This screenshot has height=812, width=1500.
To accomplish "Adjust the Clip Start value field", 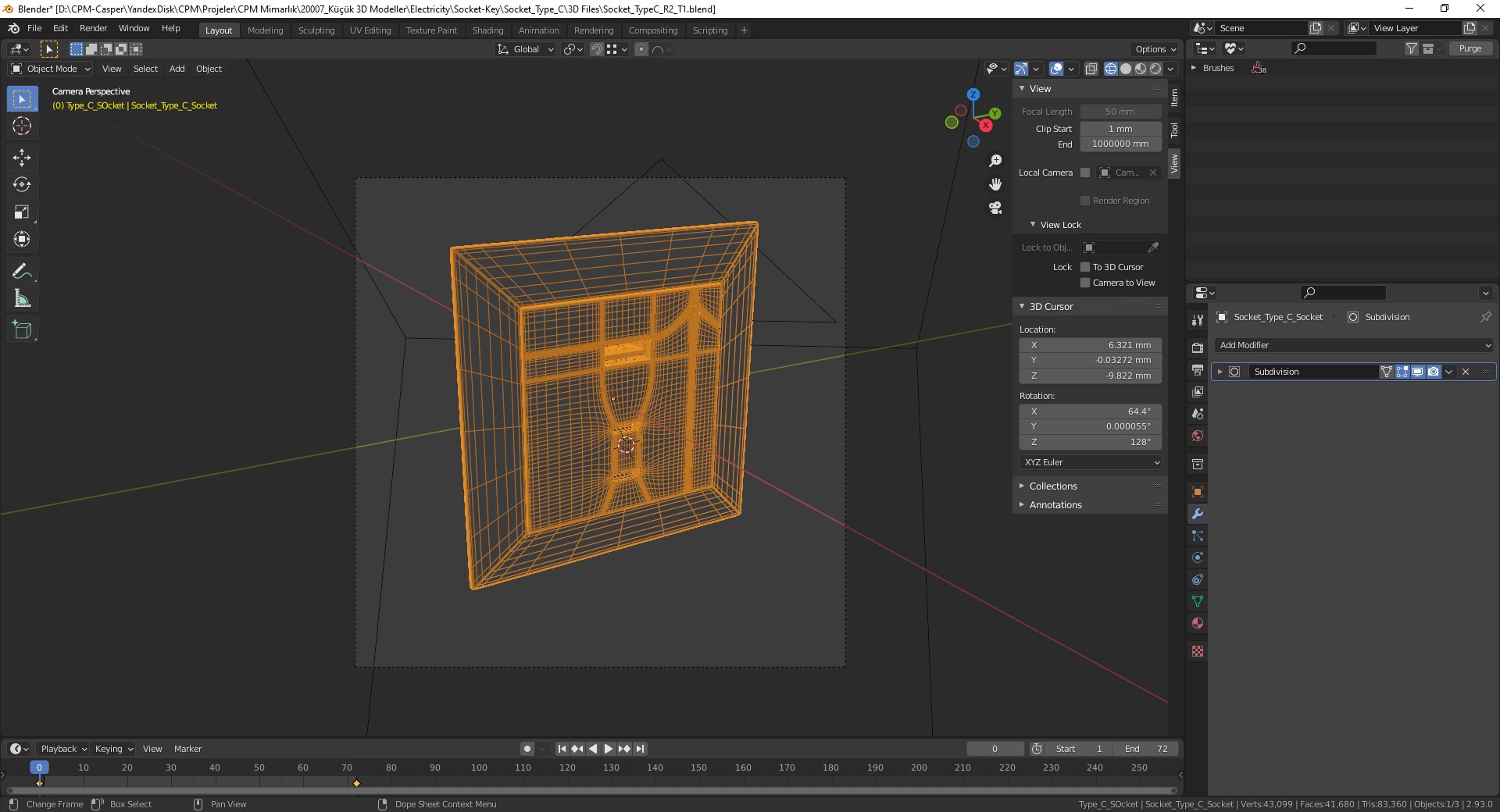I will coord(1120,129).
